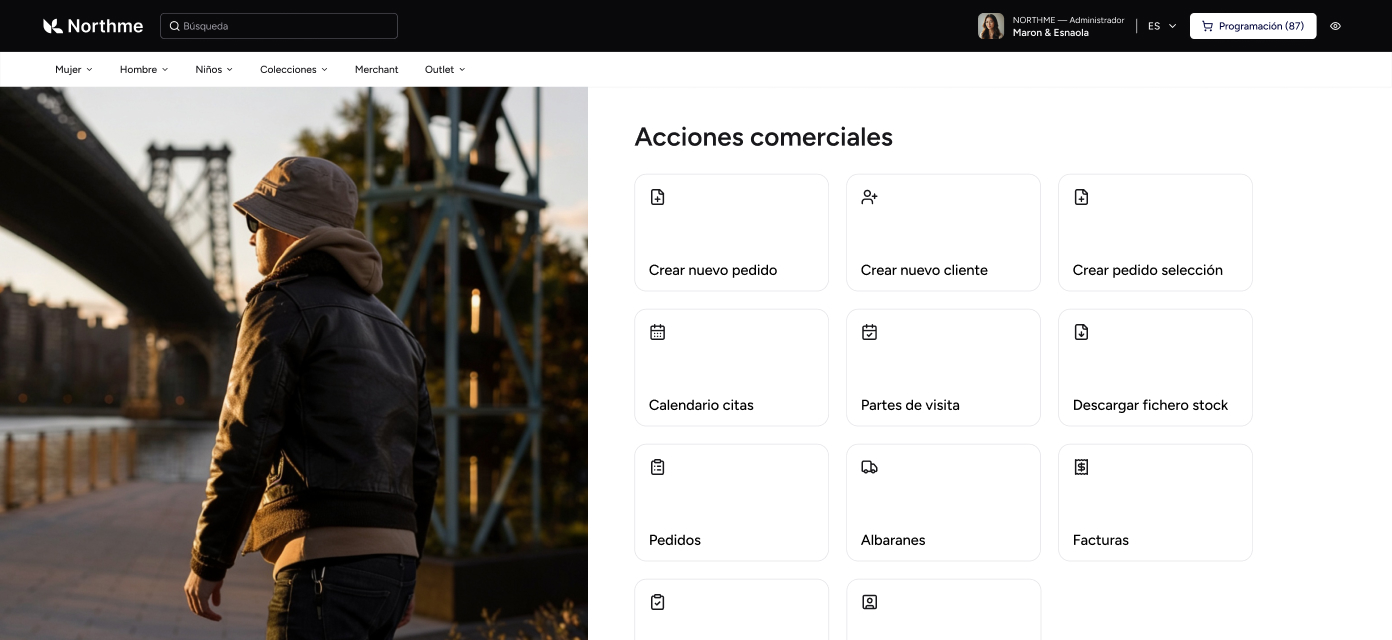Expand the Mujer menu

point(74,69)
